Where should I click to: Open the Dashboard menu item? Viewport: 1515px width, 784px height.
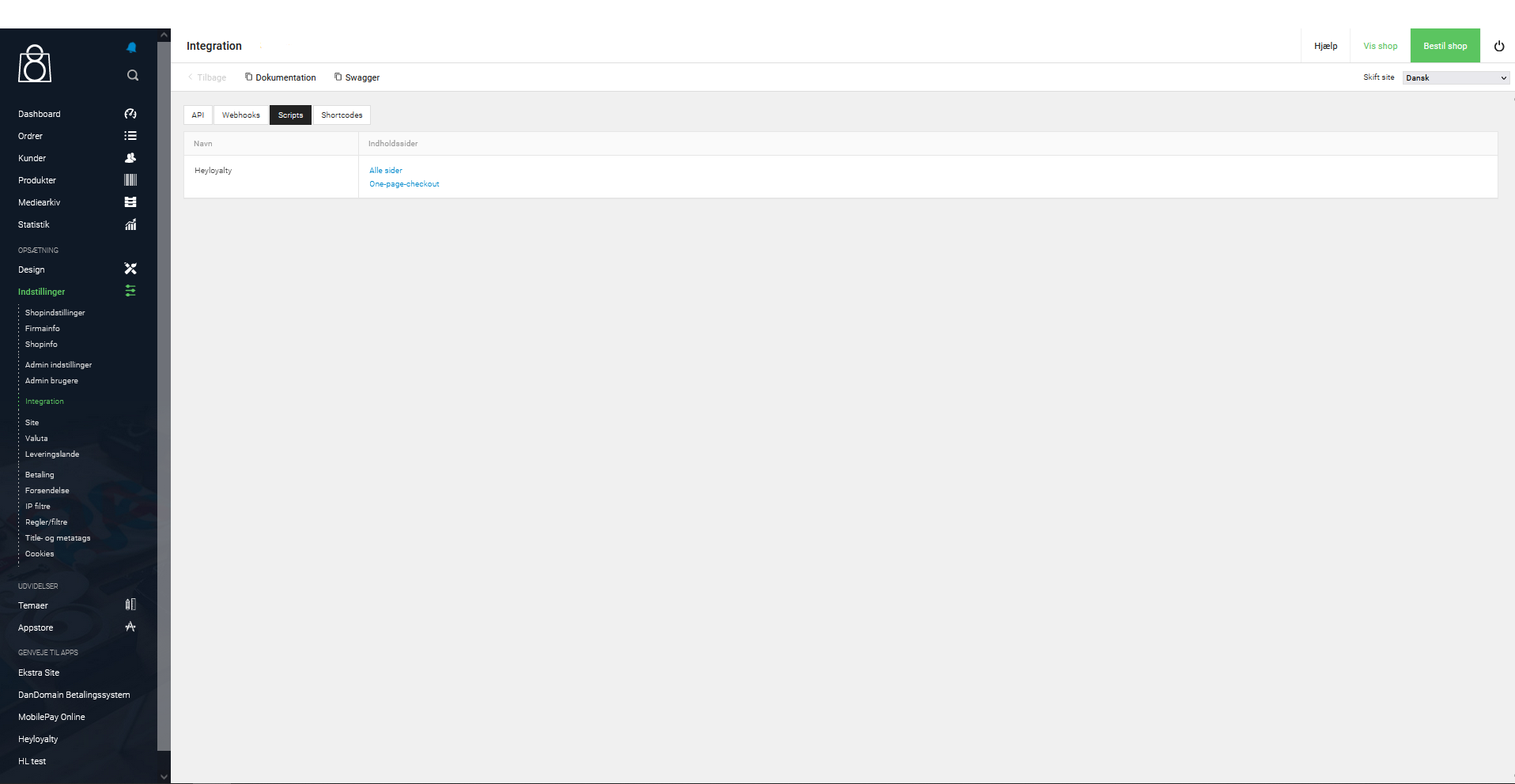pyautogui.click(x=39, y=114)
